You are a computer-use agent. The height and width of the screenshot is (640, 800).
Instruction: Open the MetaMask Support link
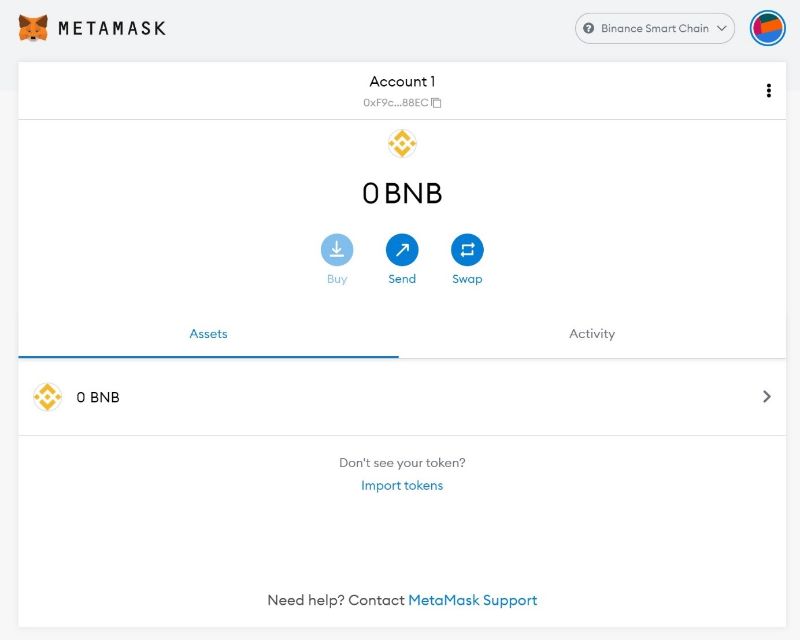472,600
